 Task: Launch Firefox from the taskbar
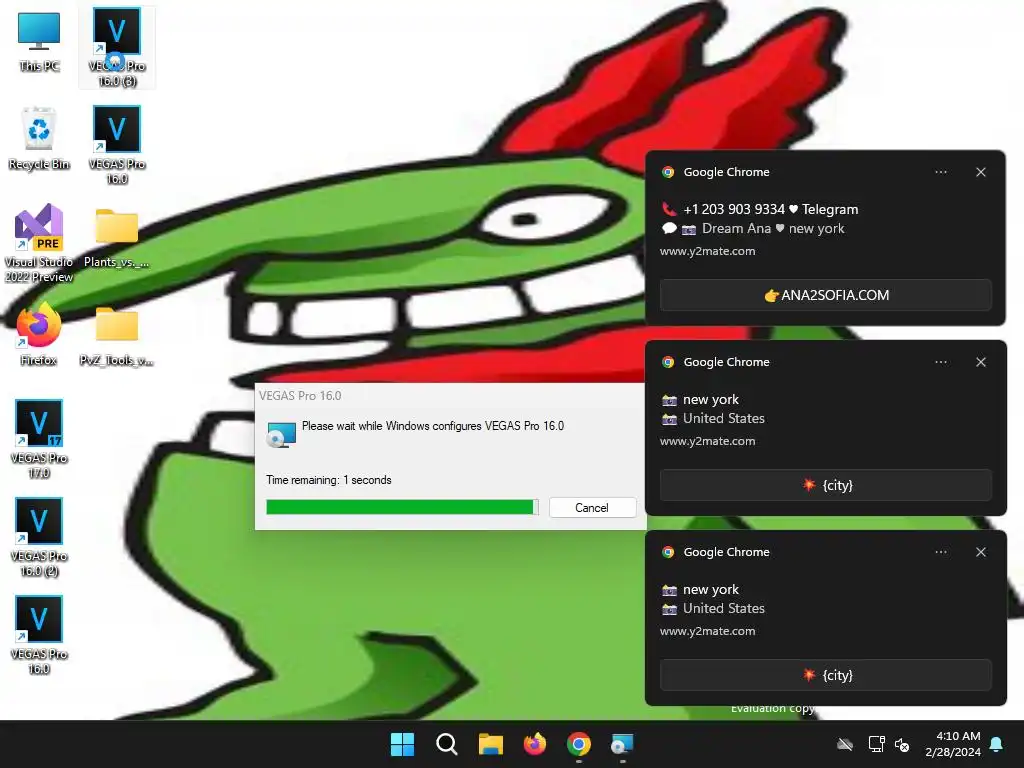(x=535, y=744)
